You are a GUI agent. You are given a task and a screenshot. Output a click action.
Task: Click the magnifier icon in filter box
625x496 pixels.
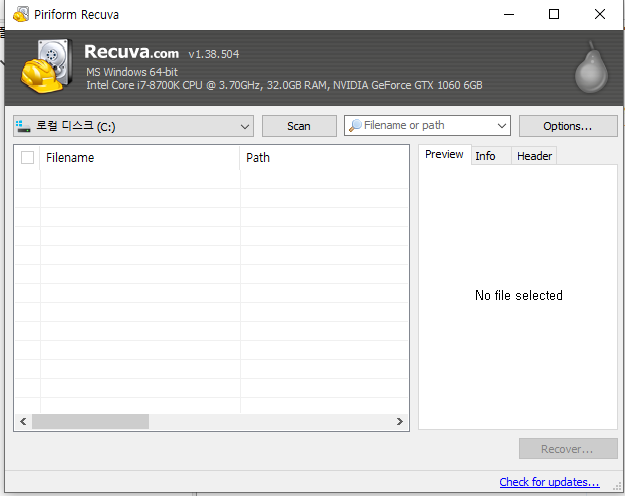tap(355, 126)
